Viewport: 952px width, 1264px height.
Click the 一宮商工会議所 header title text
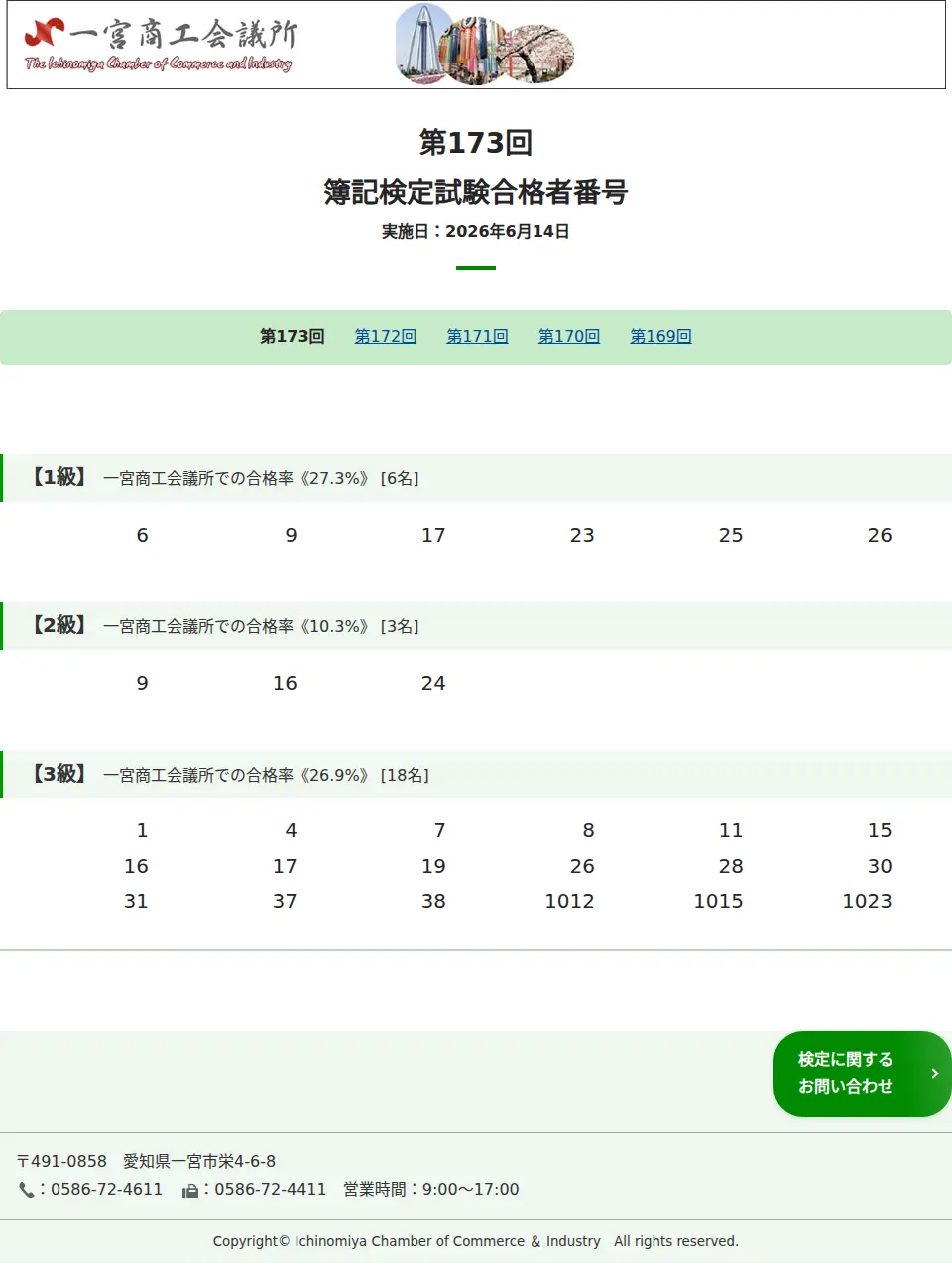pos(183,34)
